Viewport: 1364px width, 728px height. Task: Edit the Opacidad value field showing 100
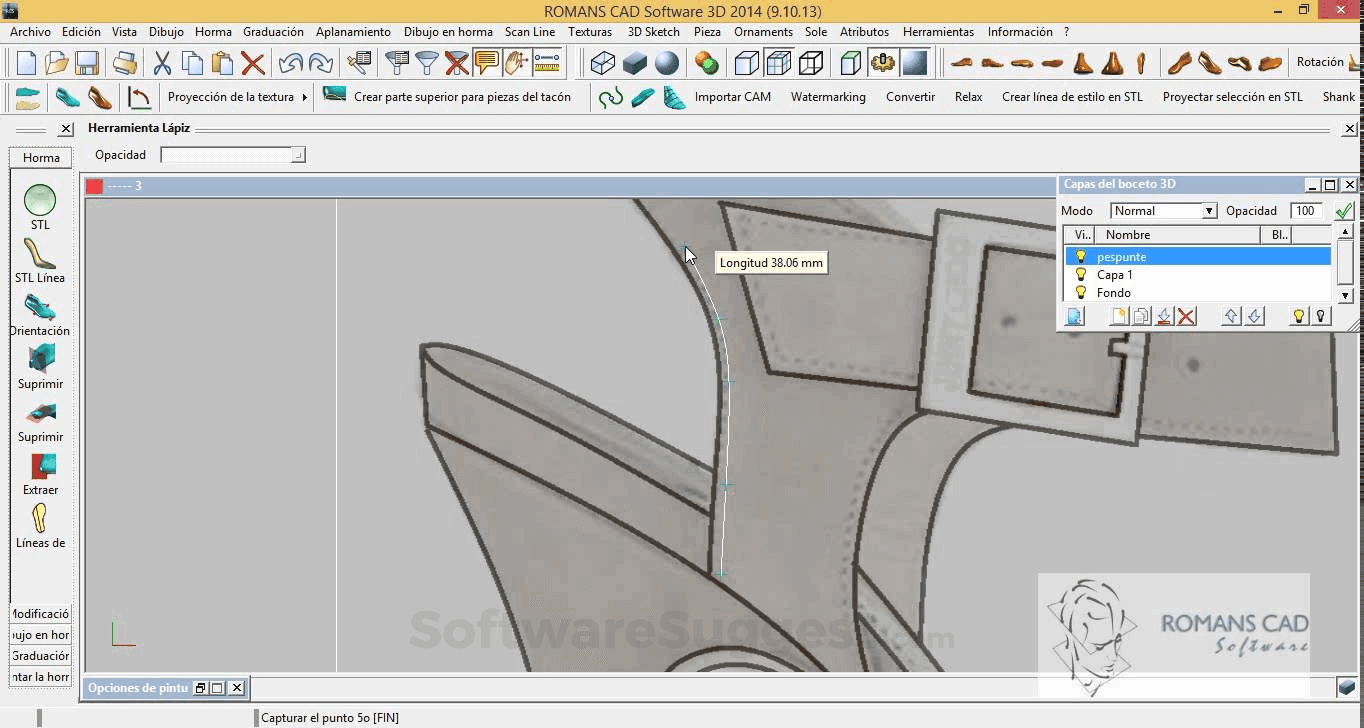pyautogui.click(x=1307, y=210)
